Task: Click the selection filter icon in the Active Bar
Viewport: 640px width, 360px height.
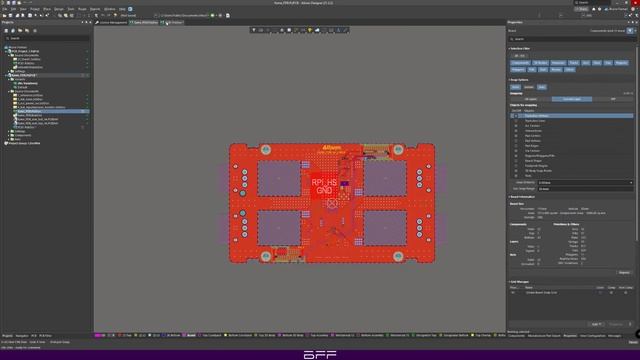Action: pyautogui.click(x=254, y=30)
